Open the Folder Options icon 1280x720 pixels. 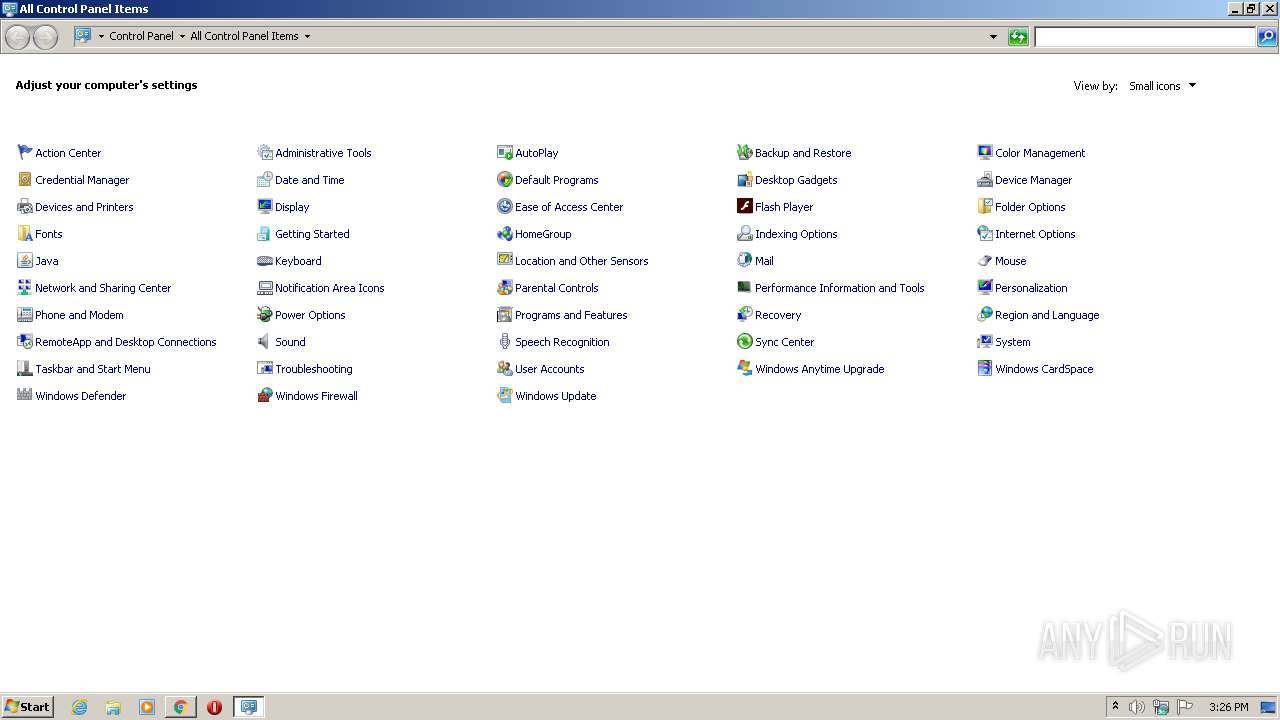pos(985,206)
